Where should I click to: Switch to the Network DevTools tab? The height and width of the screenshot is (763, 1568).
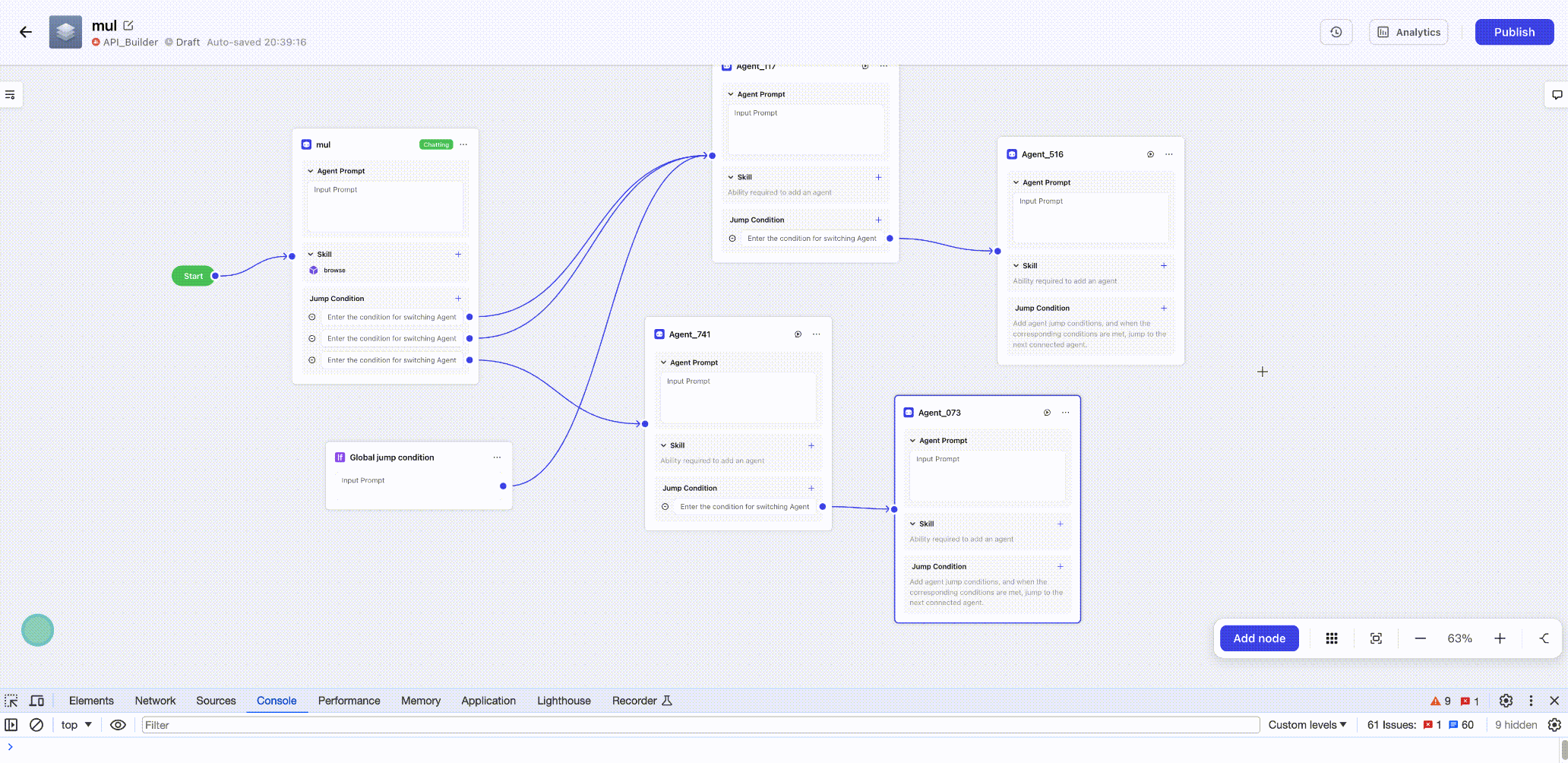(x=155, y=701)
